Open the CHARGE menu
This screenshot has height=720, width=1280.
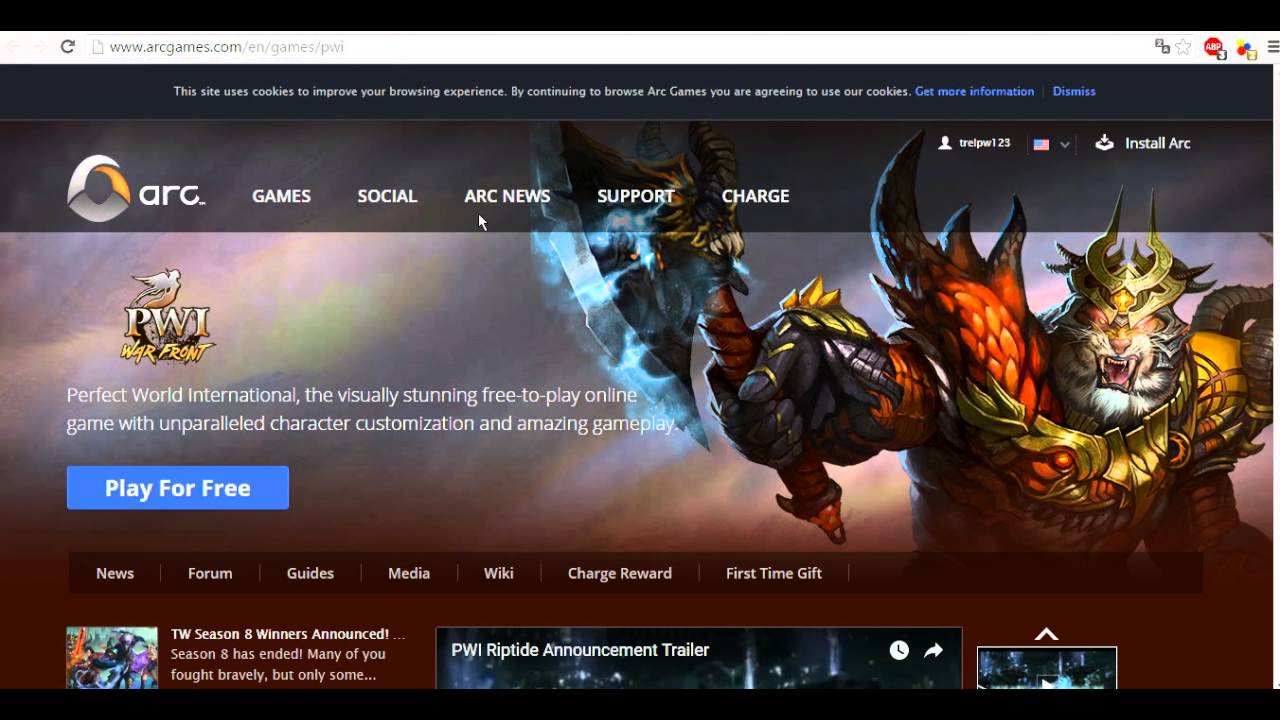755,196
